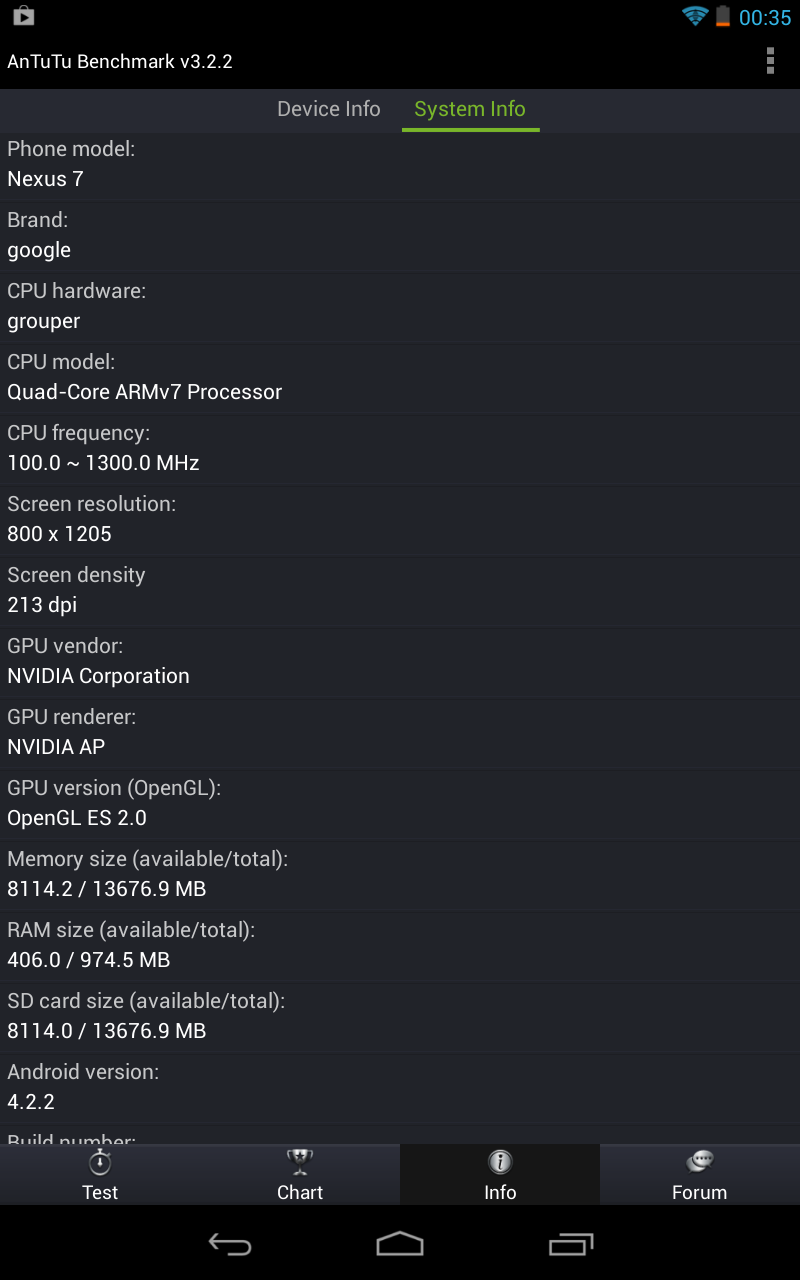Tap the Android back navigation button

pyautogui.click(x=229, y=1243)
